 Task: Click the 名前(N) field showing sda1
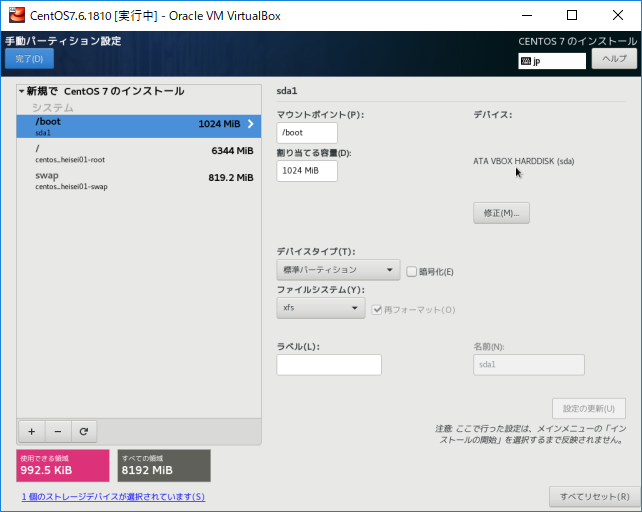pos(529,365)
